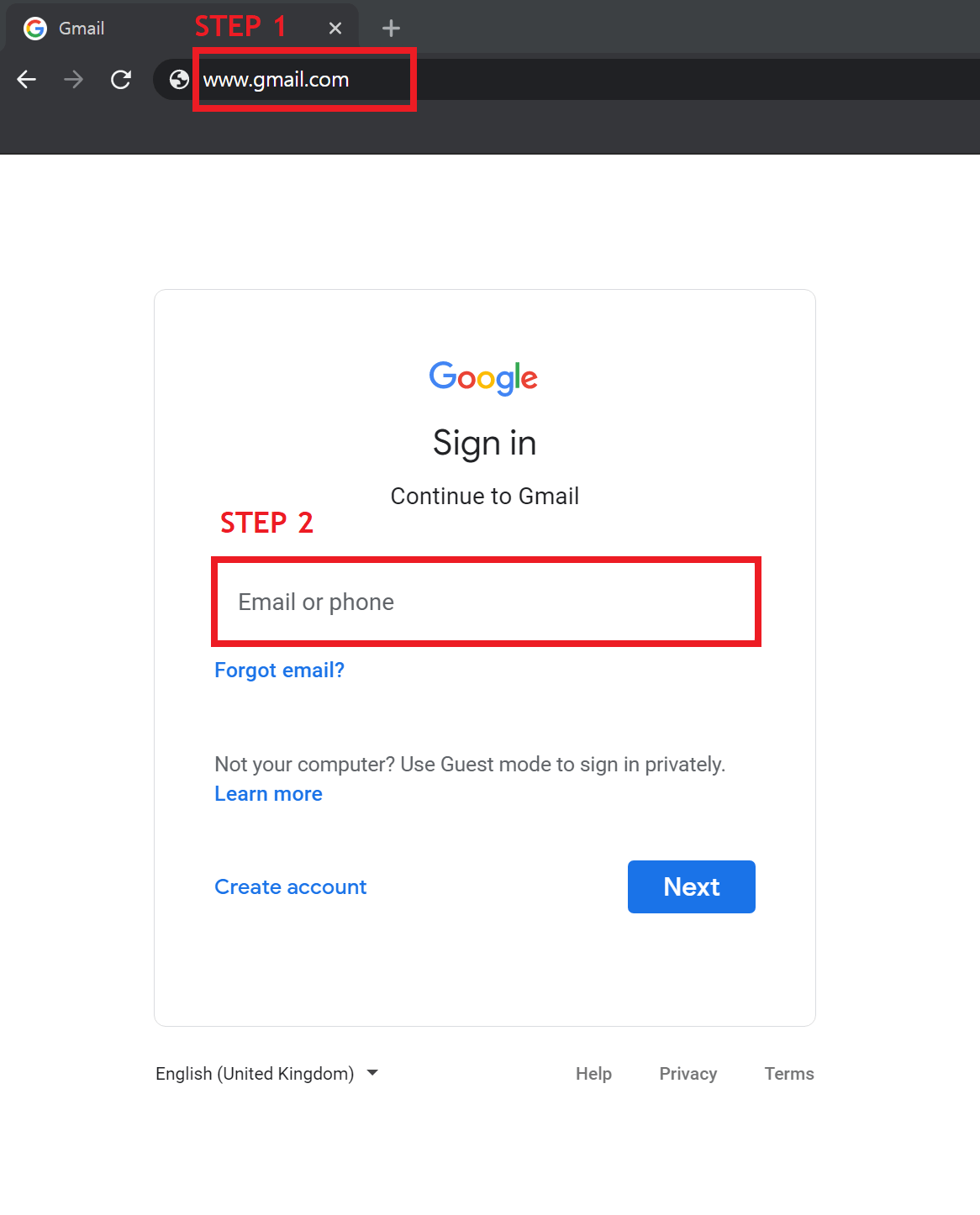
Task: Select the Gmail browser tab
Action: [126, 29]
